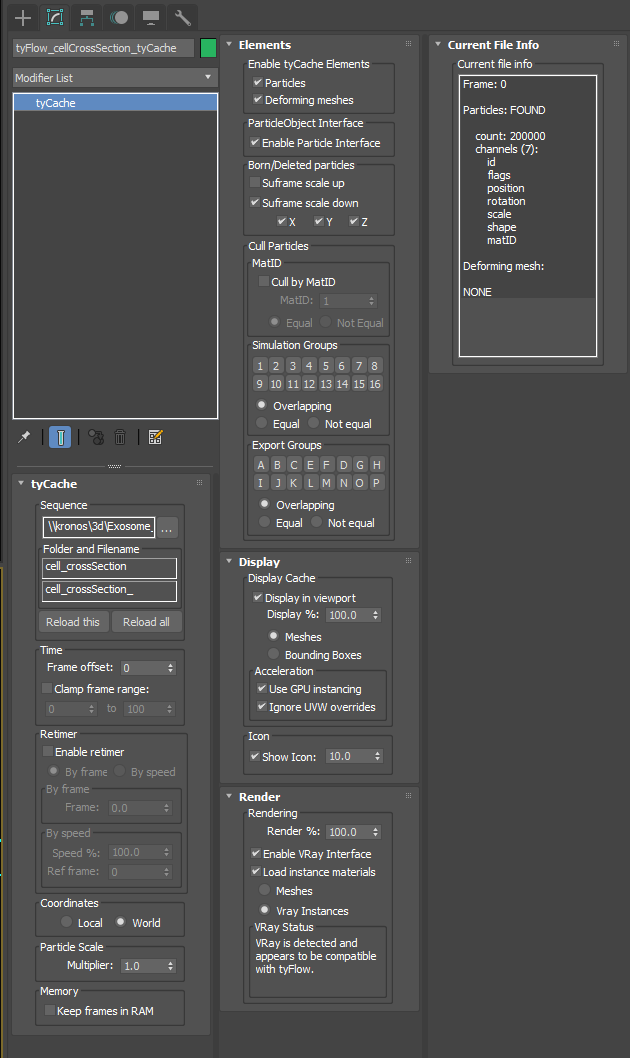The image size is (630, 1058).
Task: Click the Render % spinner arrows
Action: [376, 833]
